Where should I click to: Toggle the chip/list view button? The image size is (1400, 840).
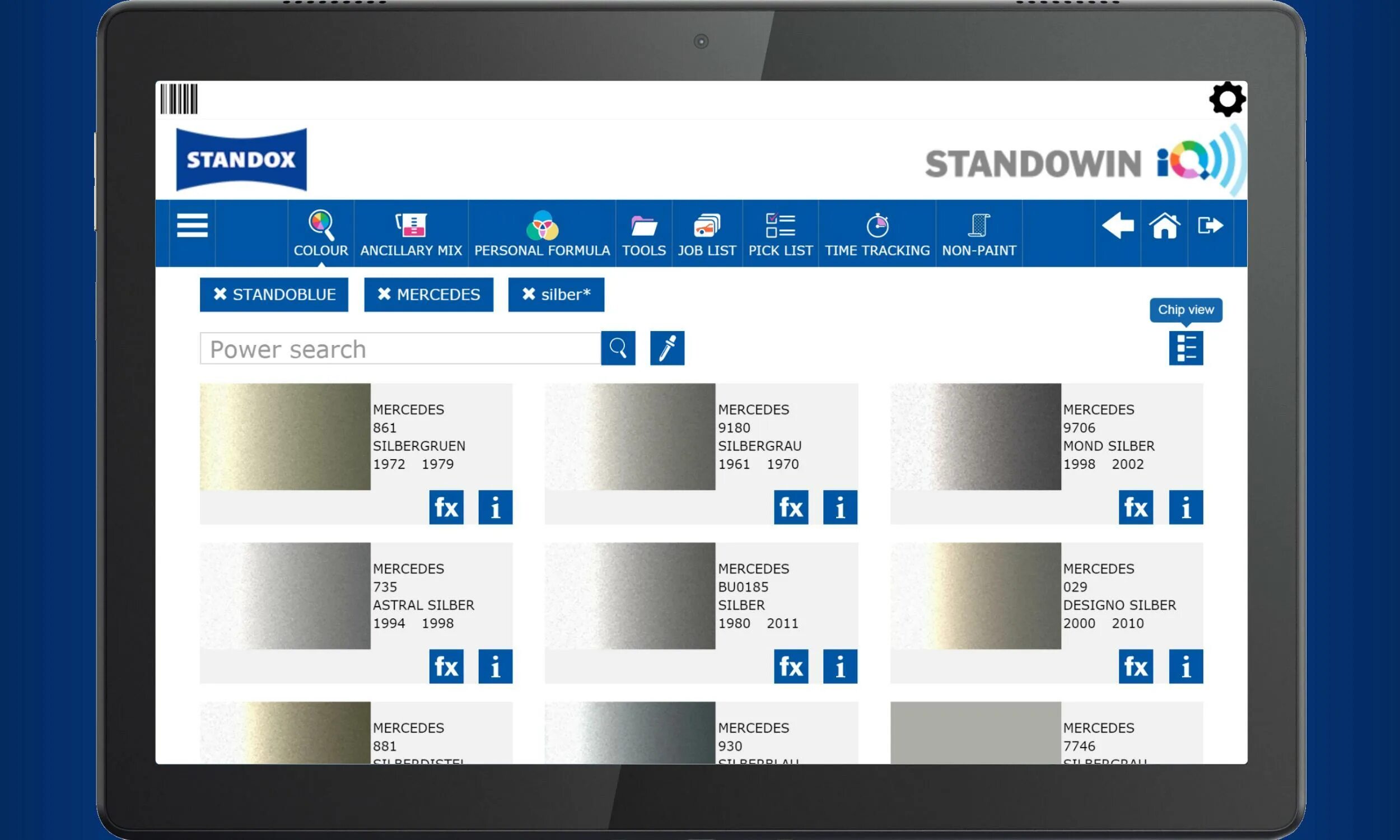[1186, 348]
